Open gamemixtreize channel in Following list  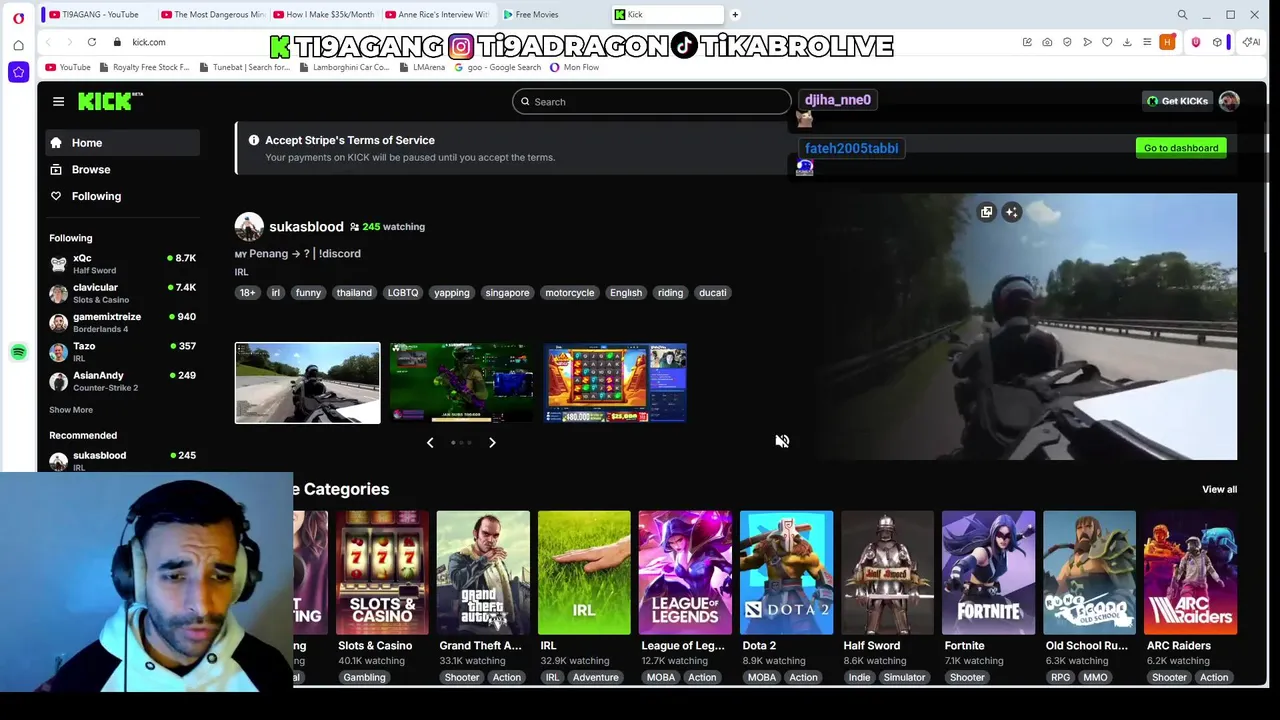coord(122,322)
